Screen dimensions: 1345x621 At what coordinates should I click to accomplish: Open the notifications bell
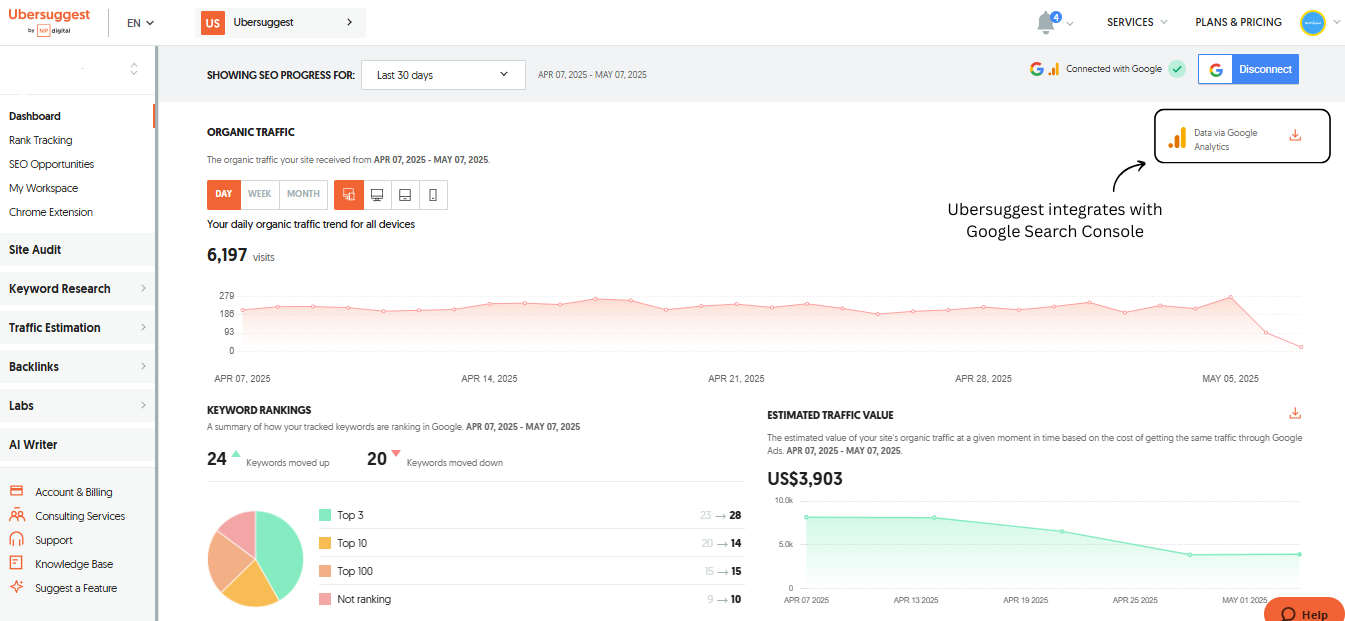(1046, 22)
